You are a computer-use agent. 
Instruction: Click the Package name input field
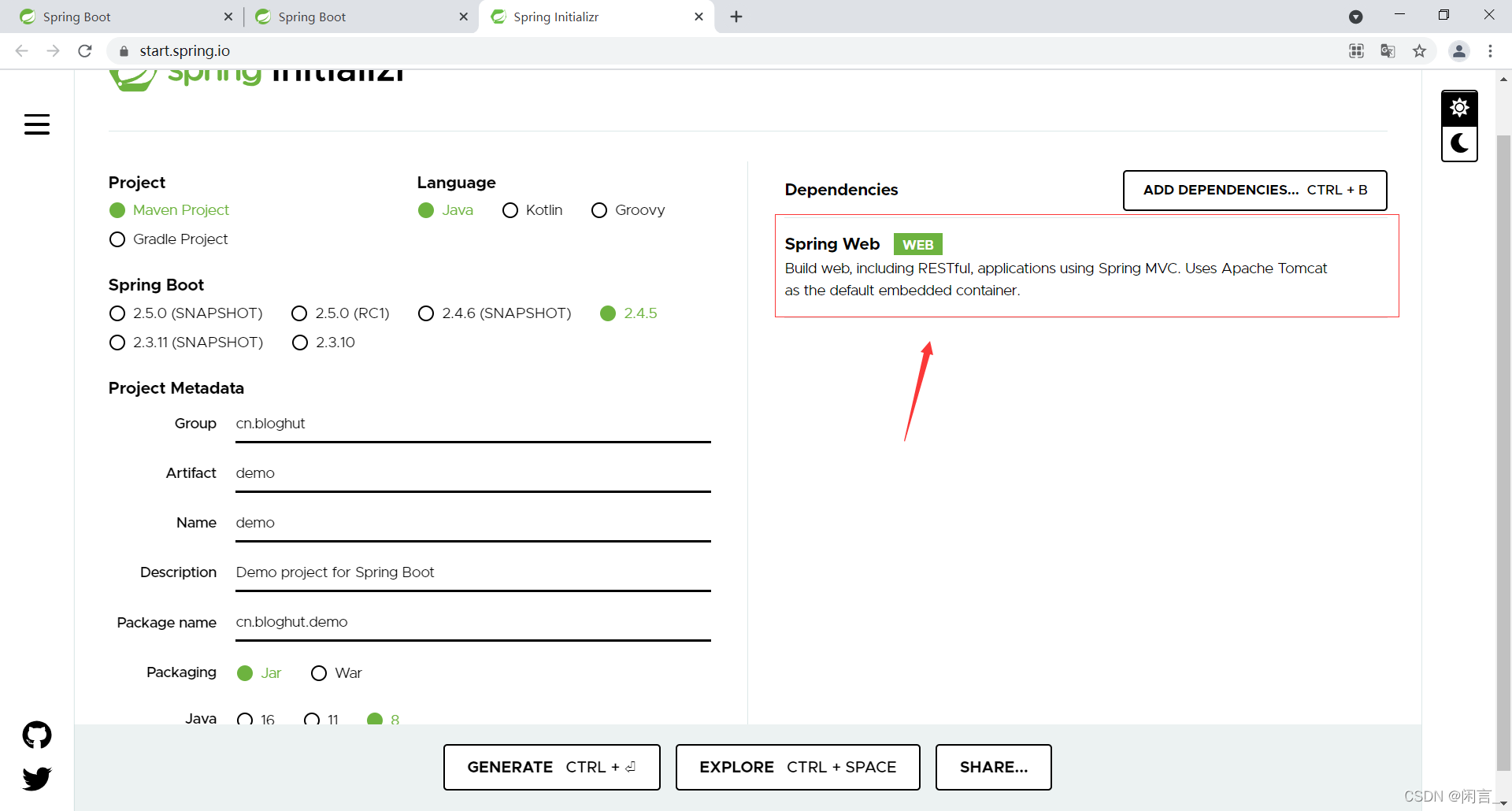click(473, 623)
